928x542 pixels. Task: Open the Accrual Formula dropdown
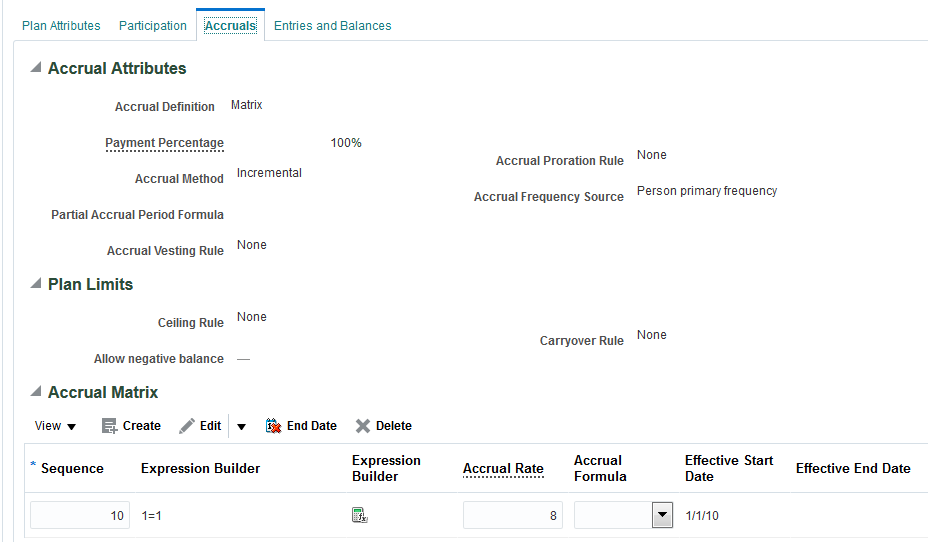click(x=661, y=515)
